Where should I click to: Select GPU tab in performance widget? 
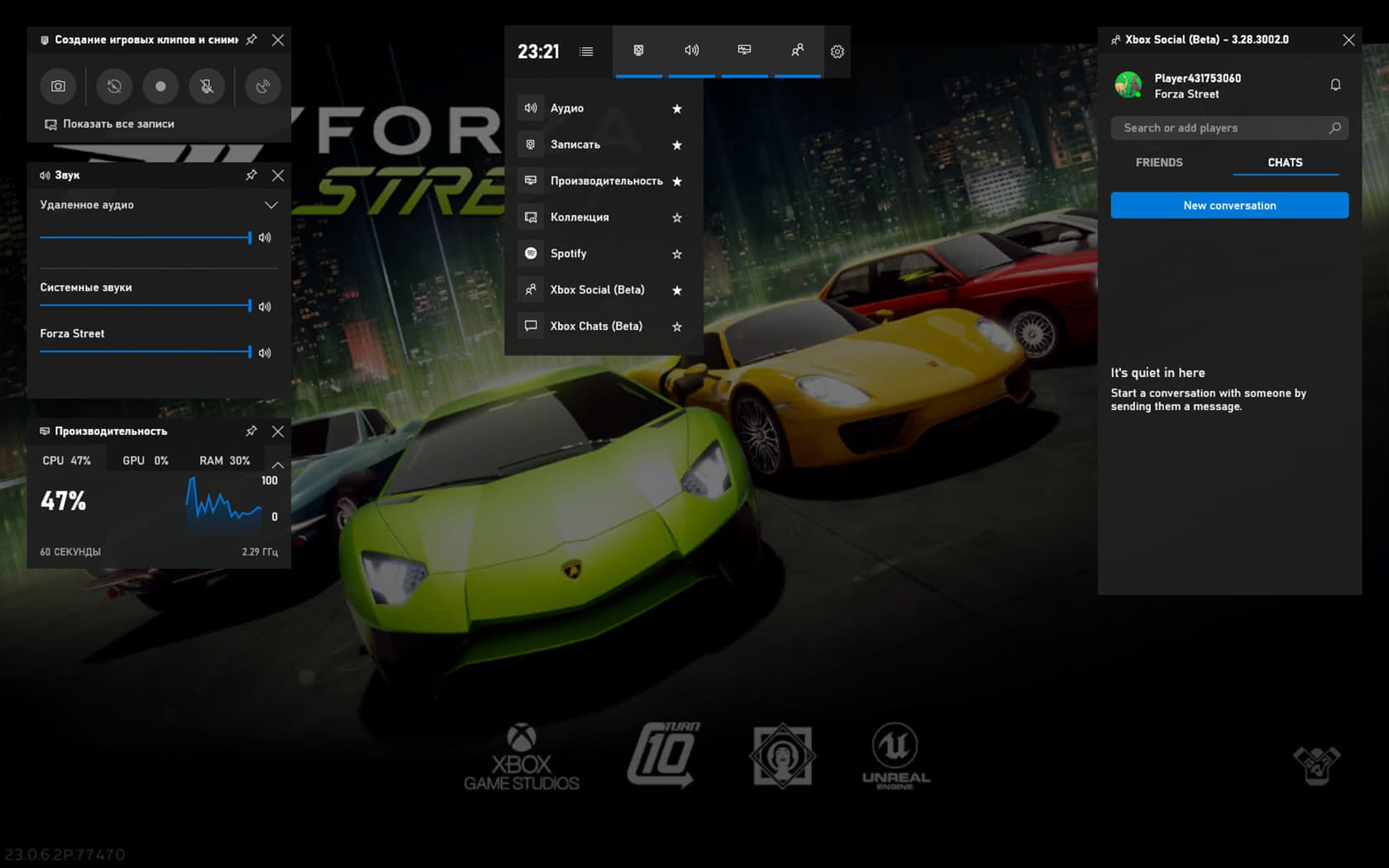[146, 460]
